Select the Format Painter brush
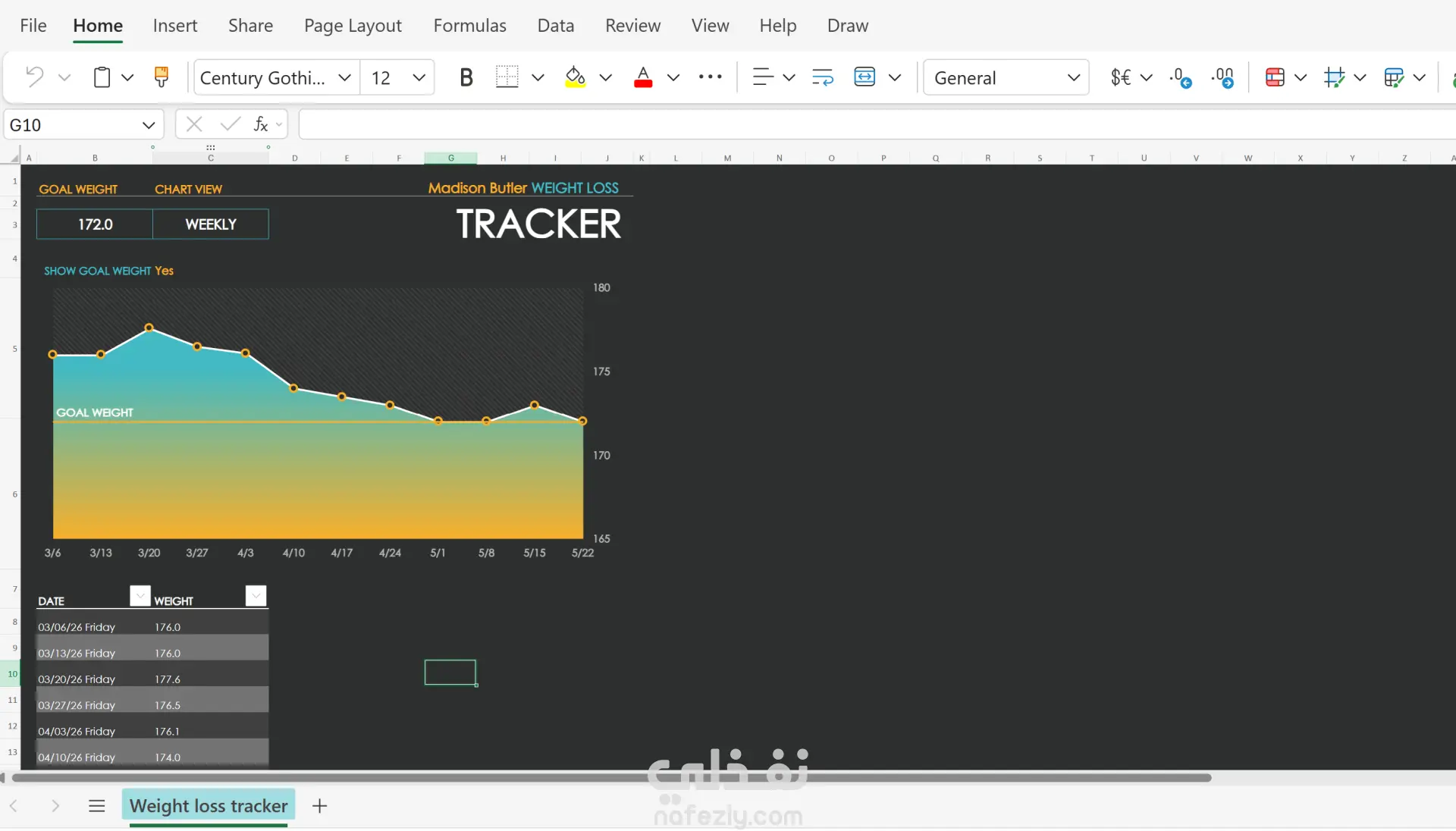 pos(161,77)
